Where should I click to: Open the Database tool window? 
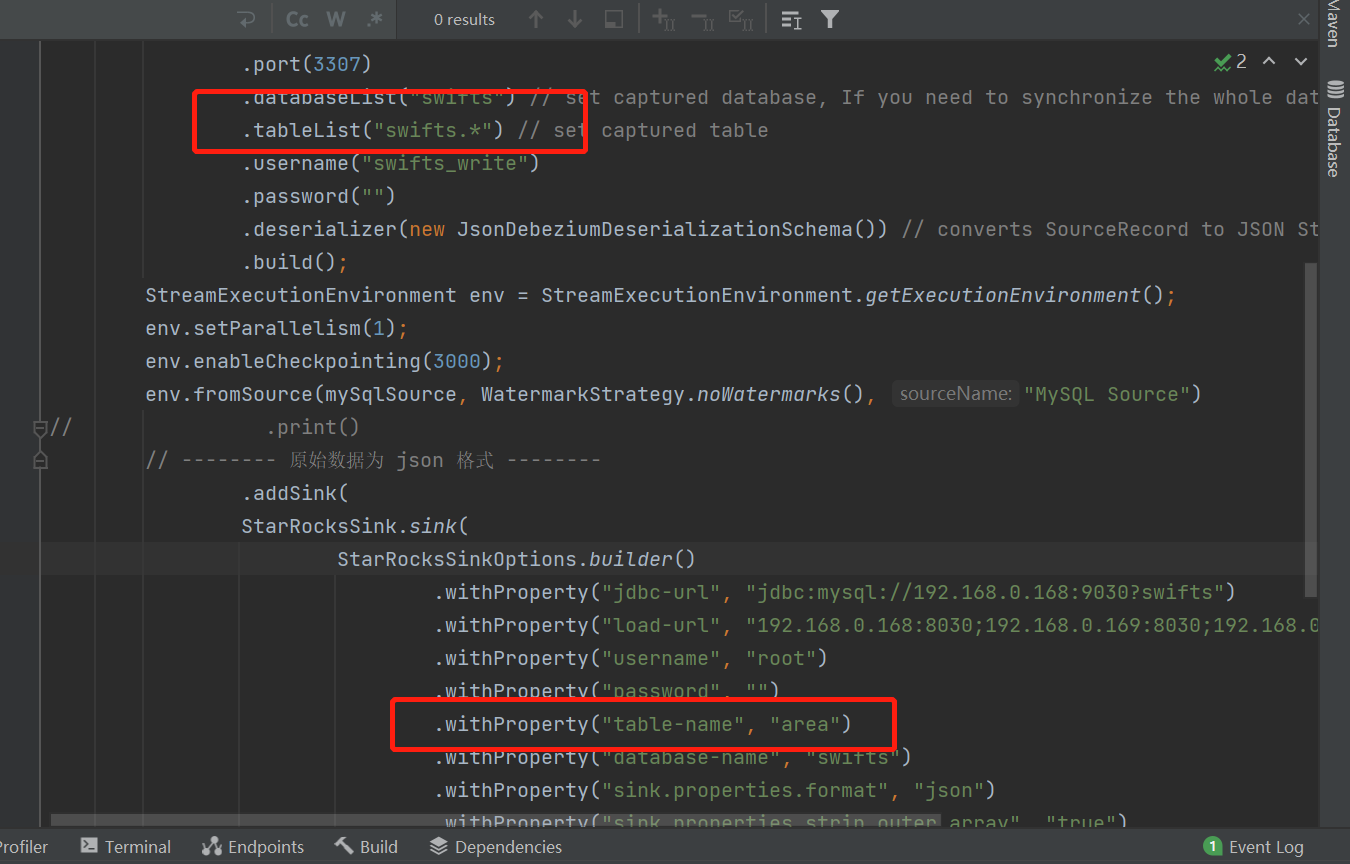[x=1334, y=128]
